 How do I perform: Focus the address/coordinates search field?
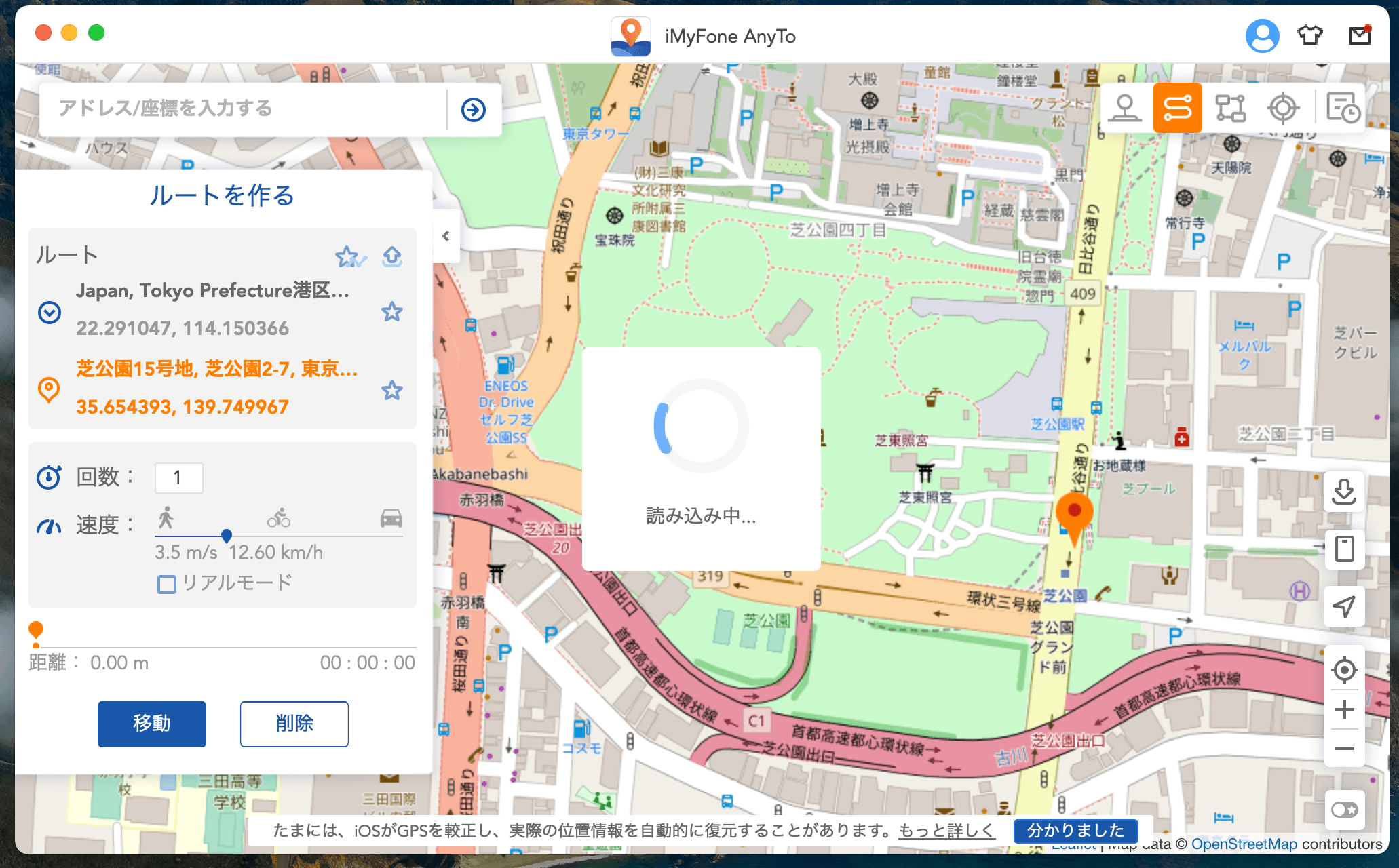244,108
